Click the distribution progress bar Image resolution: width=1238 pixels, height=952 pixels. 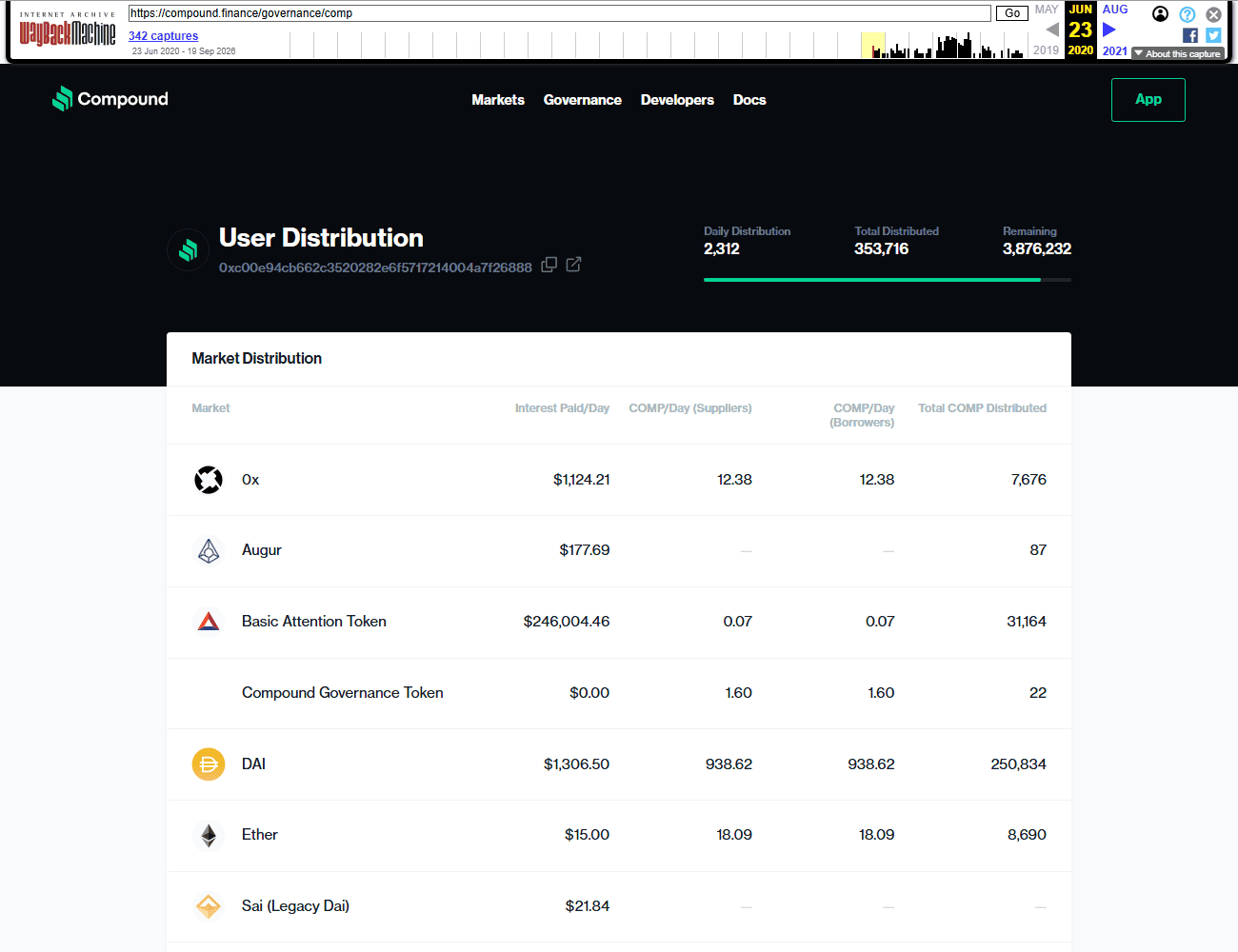(x=888, y=280)
